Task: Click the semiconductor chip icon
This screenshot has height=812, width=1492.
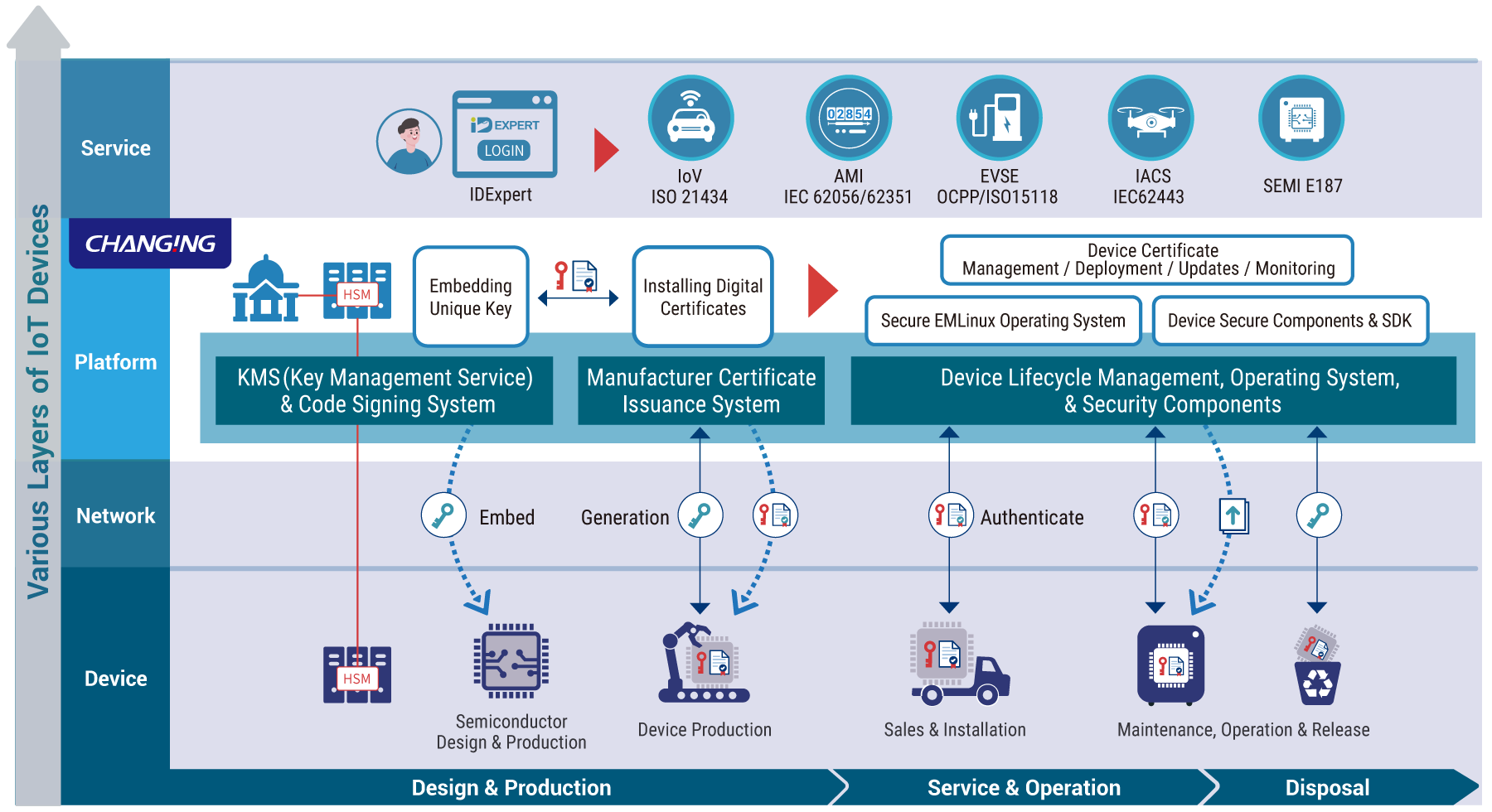Action: click(x=511, y=661)
